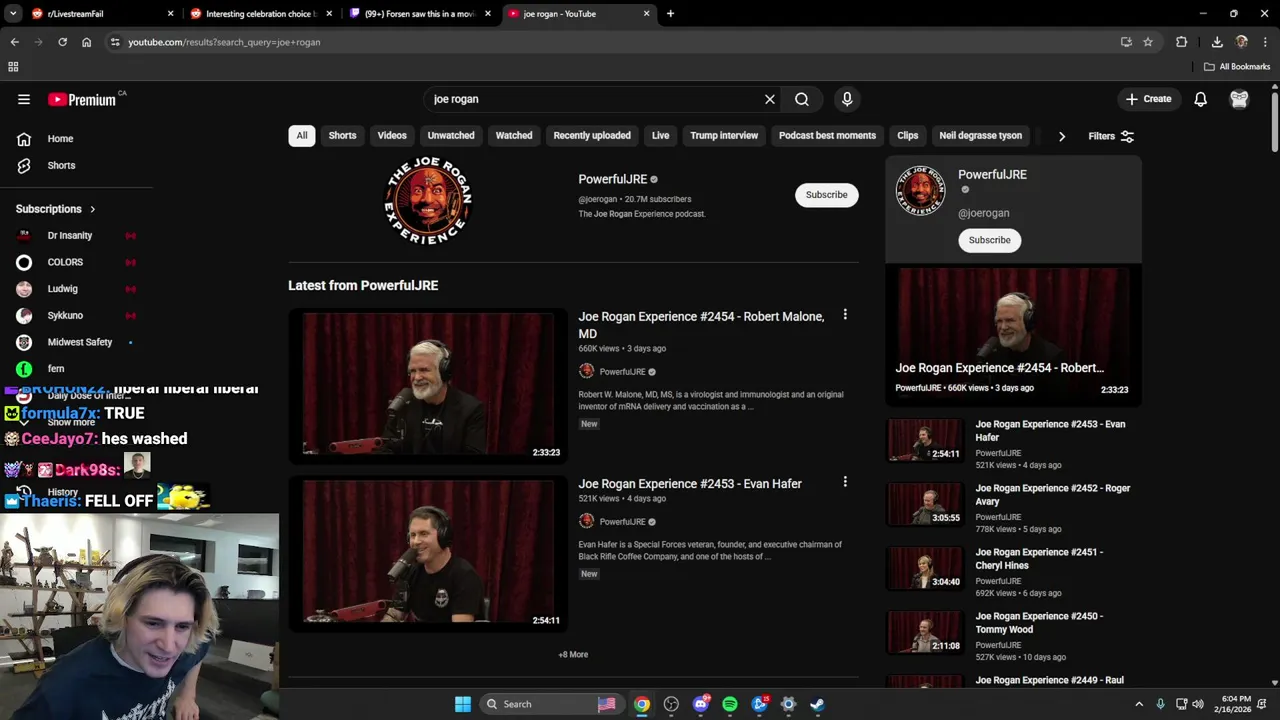Image resolution: width=1280 pixels, height=720 pixels.
Task: Open YouTube notifications bell
Action: click(1200, 99)
